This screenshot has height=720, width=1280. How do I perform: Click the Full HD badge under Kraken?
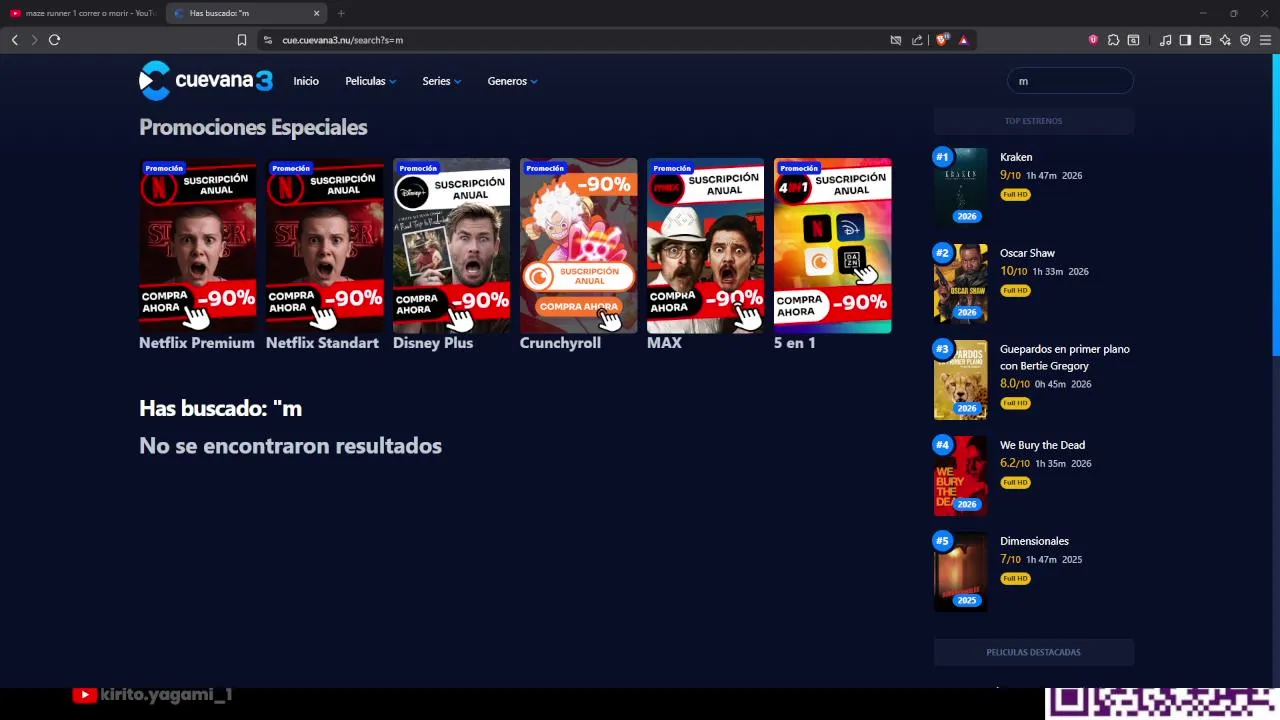point(1015,194)
